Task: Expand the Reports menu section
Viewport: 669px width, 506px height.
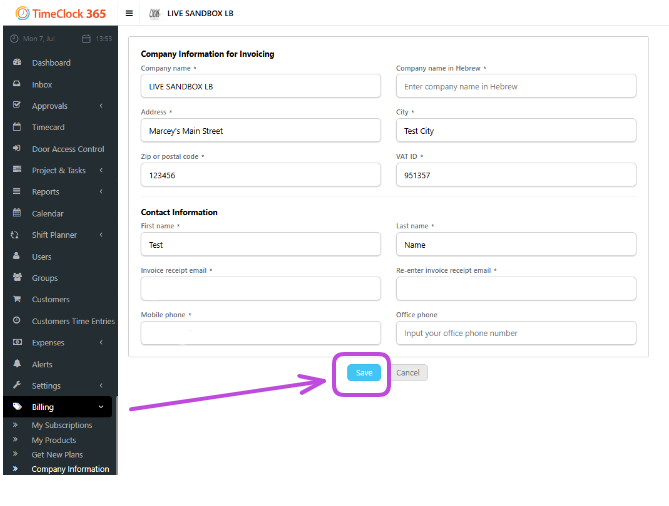Action: click(x=101, y=192)
